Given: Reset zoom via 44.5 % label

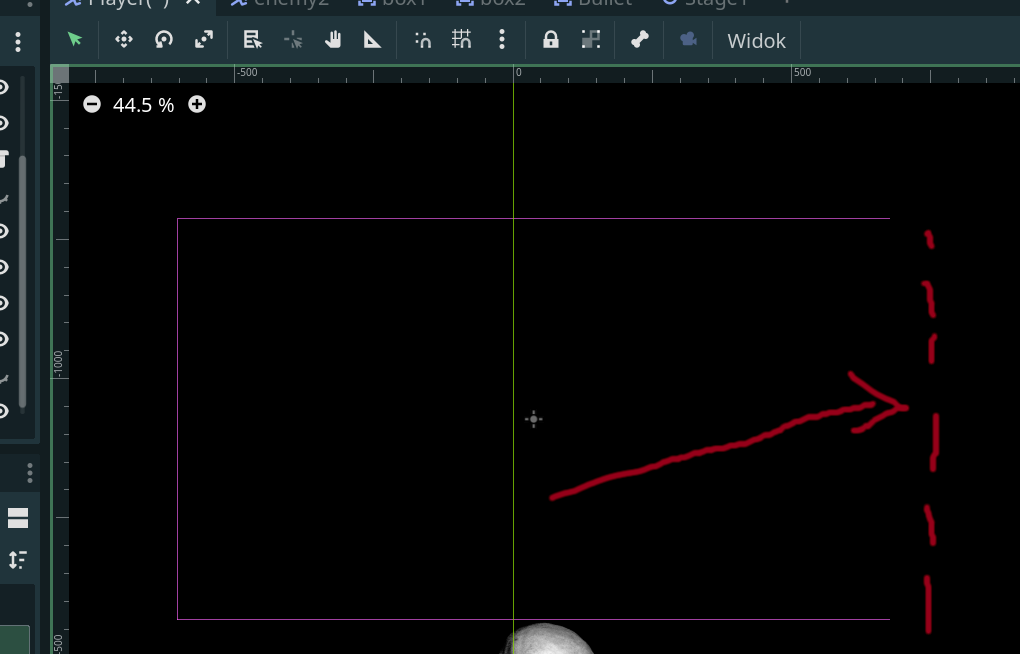Looking at the screenshot, I should [144, 105].
